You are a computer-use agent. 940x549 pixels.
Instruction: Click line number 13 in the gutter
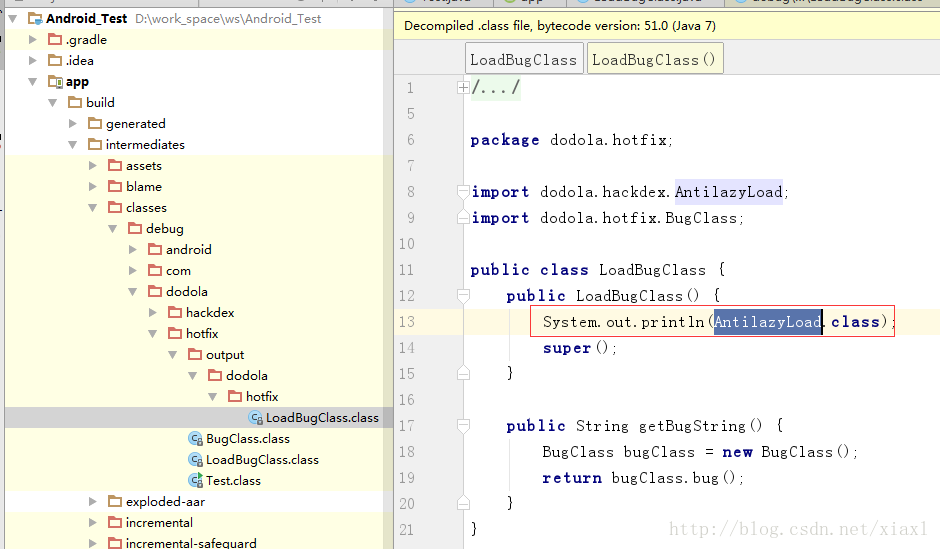pyautogui.click(x=406, y=322)
